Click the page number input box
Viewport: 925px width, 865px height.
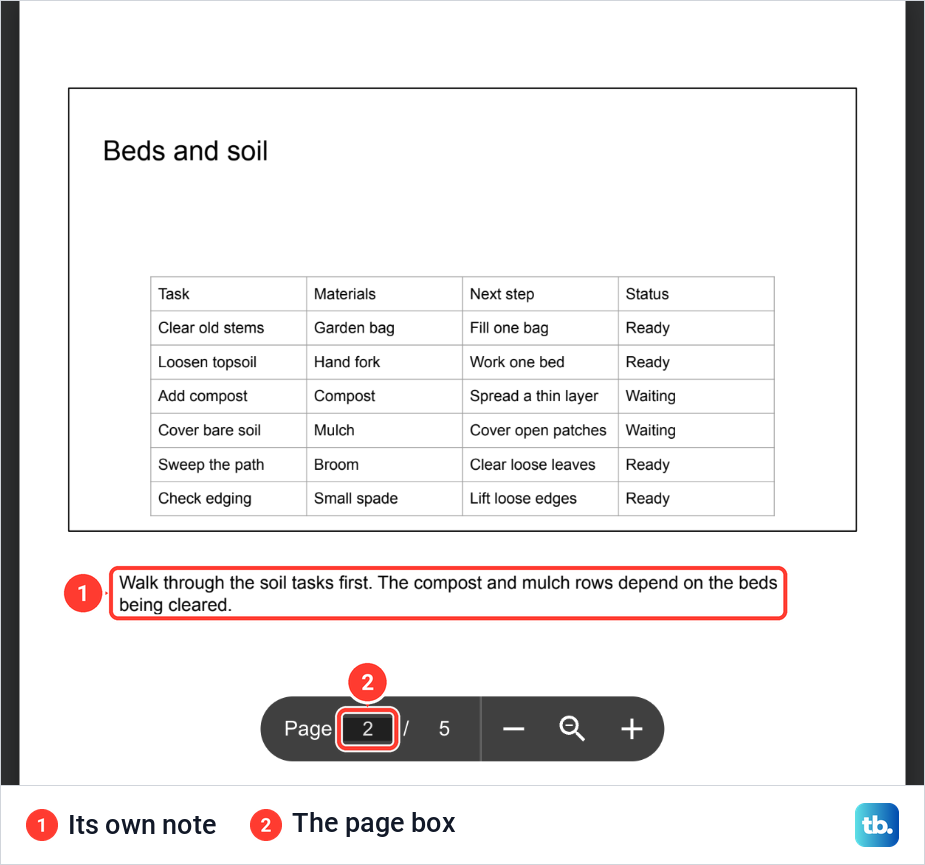tap(368, 729)
